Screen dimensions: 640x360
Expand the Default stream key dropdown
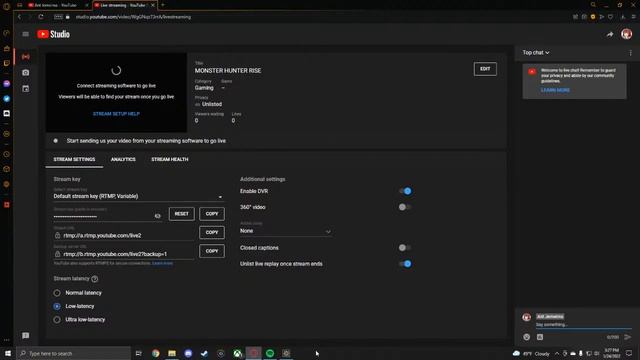pyautogui.click(x=138, y=196)
